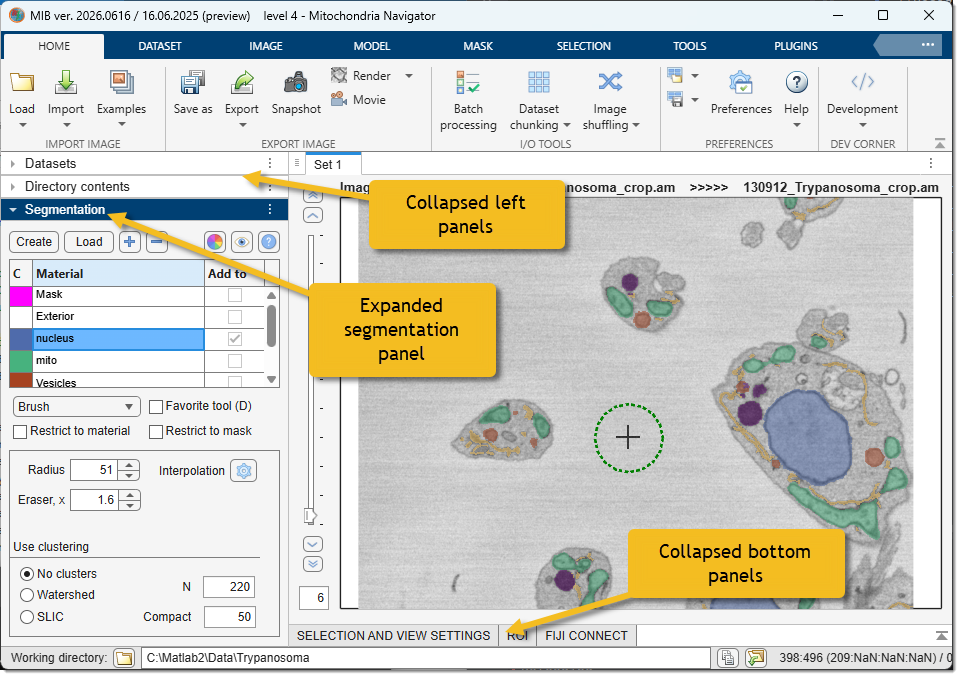Check Add to box for Mask
The height and width of the screenshot is (677, 960).
click(235, 295)
